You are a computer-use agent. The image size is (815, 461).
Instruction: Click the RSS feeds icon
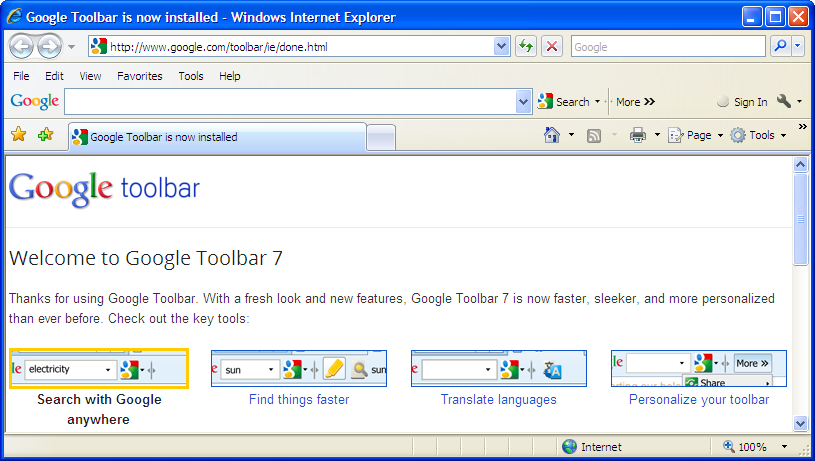(x=594, y=135)
